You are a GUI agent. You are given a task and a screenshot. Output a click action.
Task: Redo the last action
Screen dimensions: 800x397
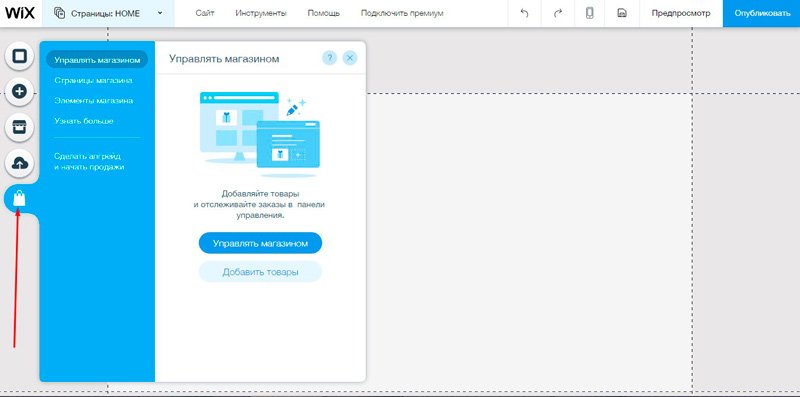pos(557,13)
